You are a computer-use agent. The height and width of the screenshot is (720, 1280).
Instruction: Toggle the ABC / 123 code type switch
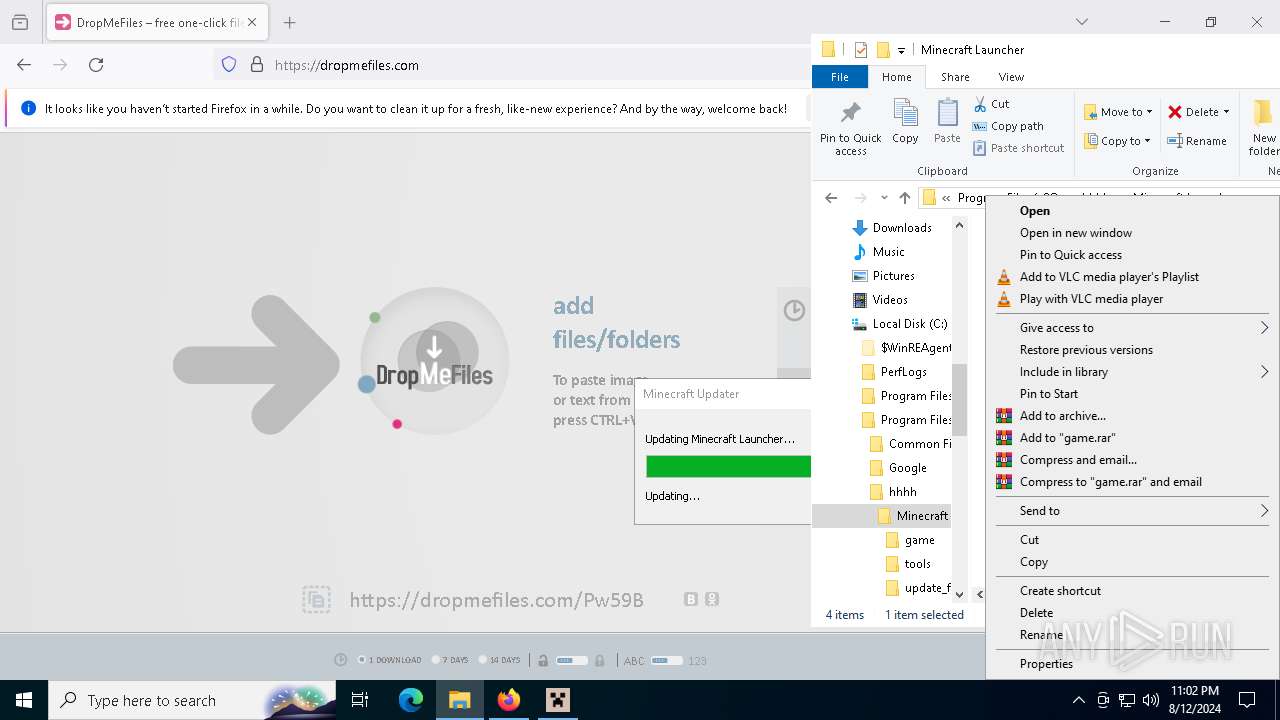point(666,660)
